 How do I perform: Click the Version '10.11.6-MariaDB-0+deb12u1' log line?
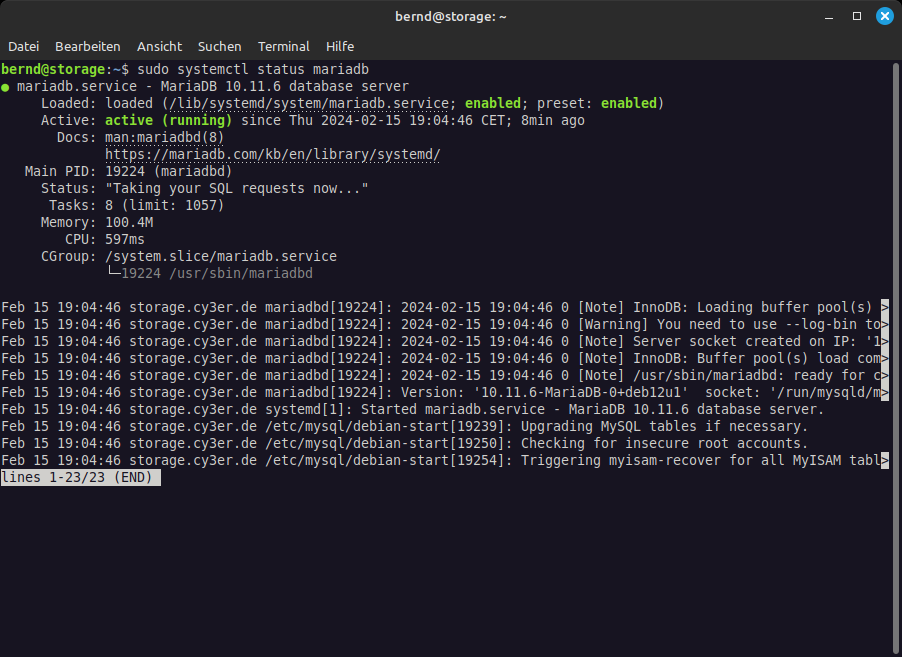click(445, 392)
